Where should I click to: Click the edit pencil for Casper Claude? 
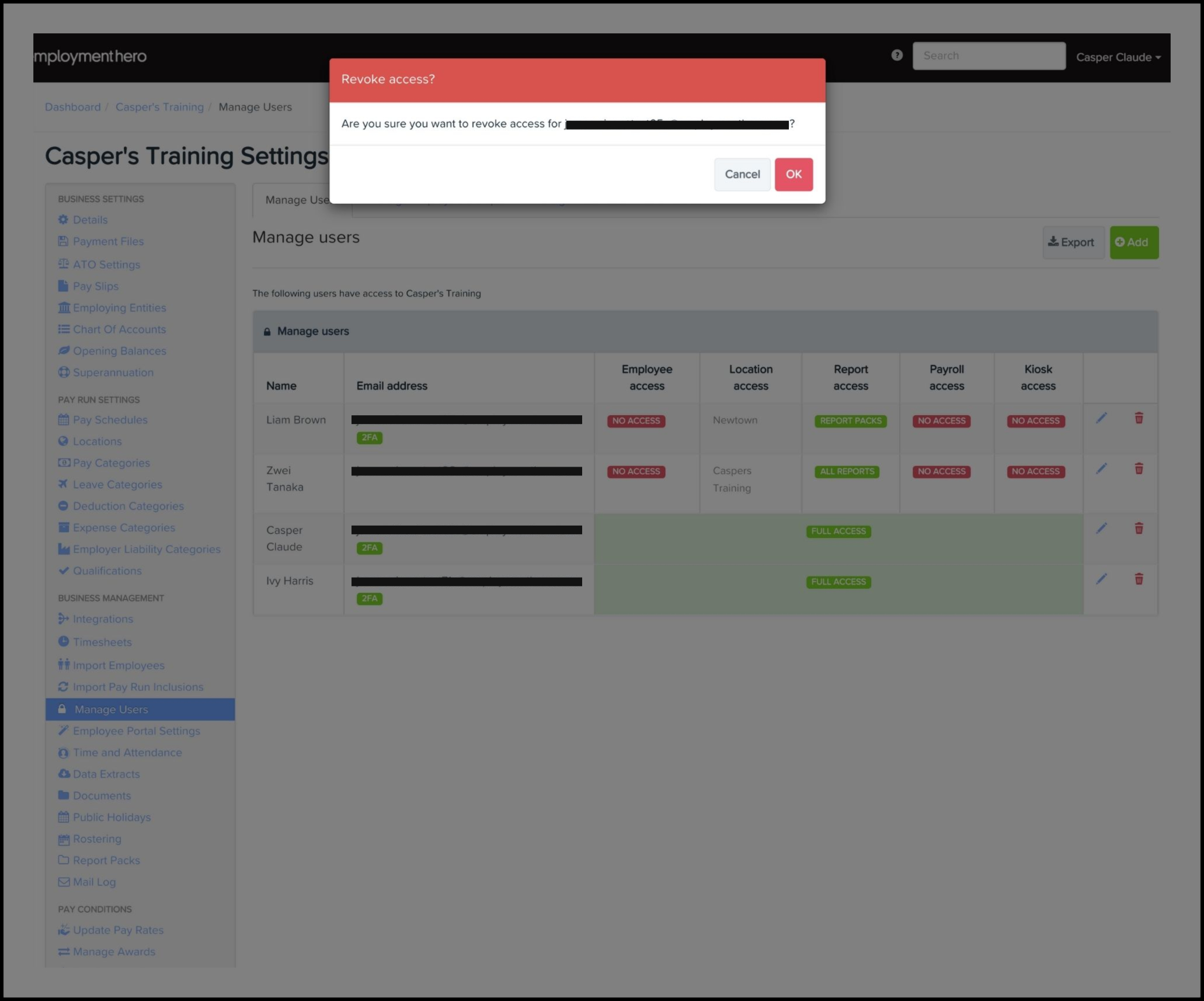(x=1101, y=529)
